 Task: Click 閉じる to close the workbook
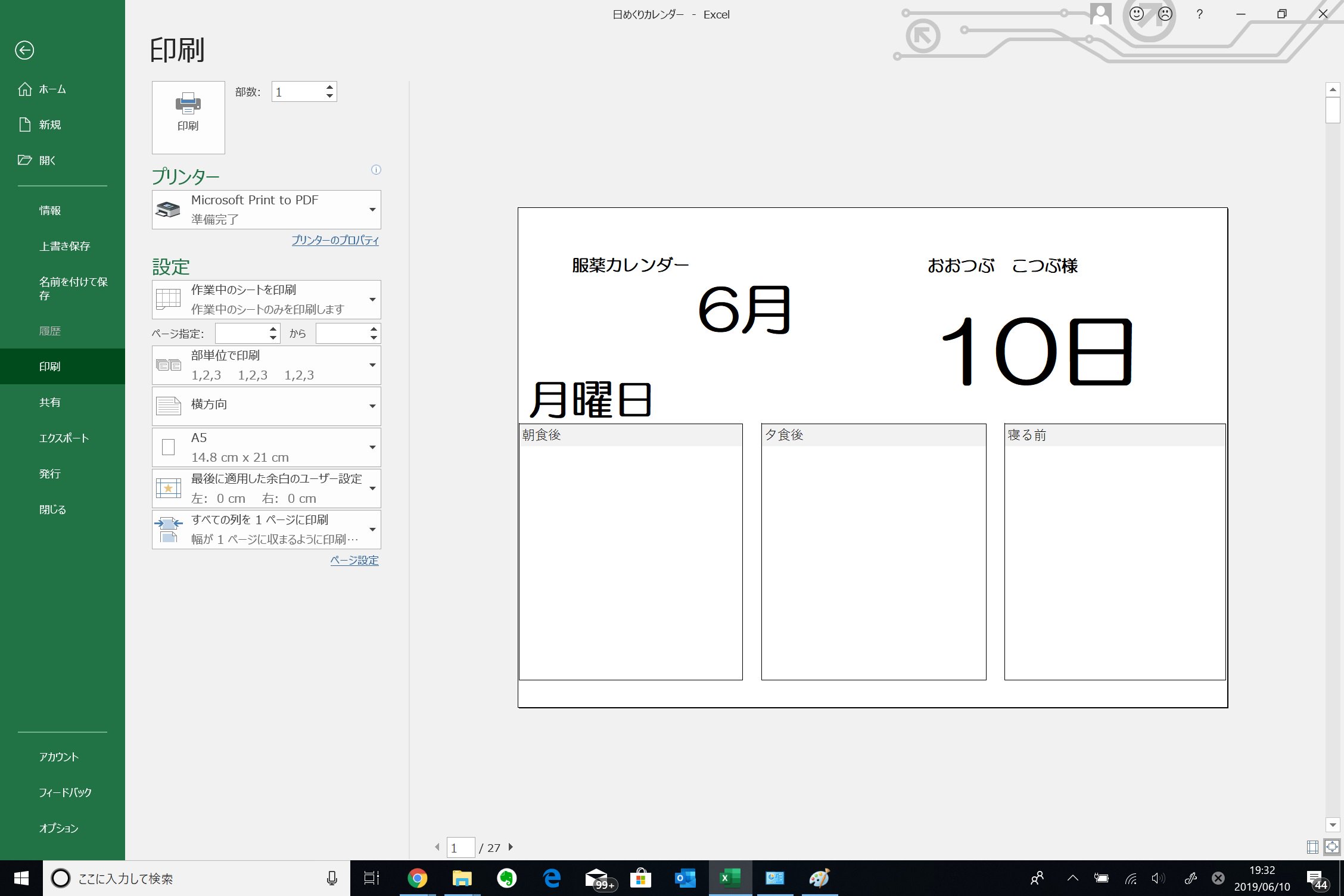tap(63, 509)
